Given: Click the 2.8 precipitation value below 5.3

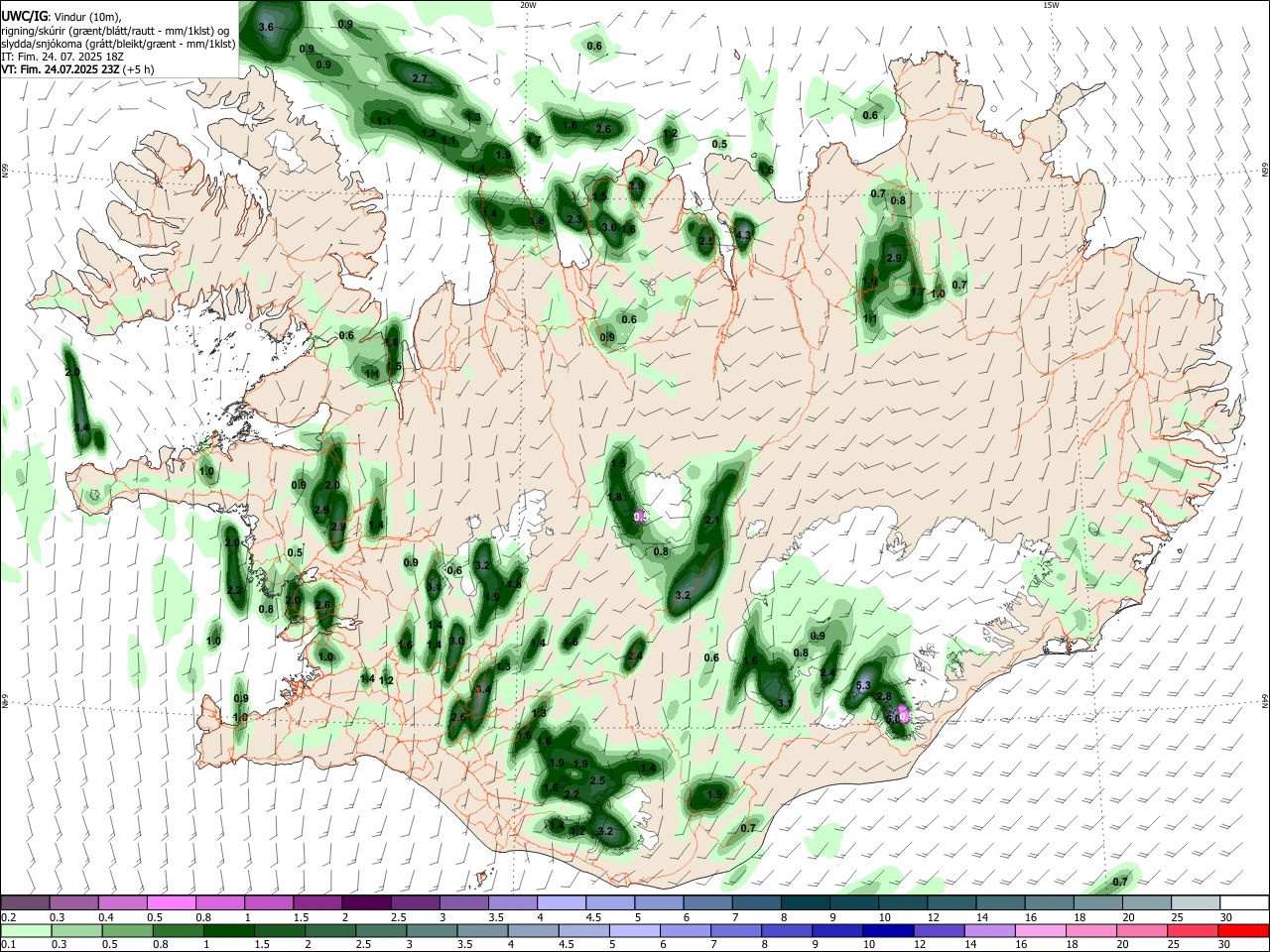Looking at the screenshot, I should (x=884, y=697).
